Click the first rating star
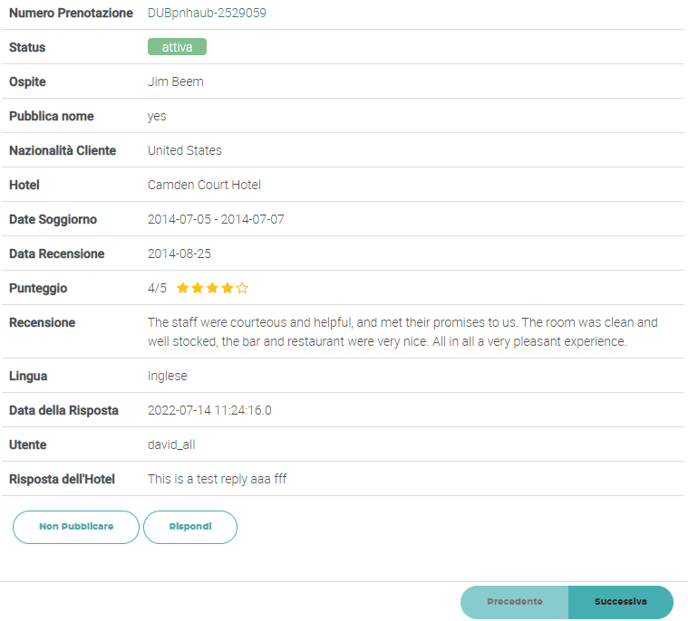 183,288
